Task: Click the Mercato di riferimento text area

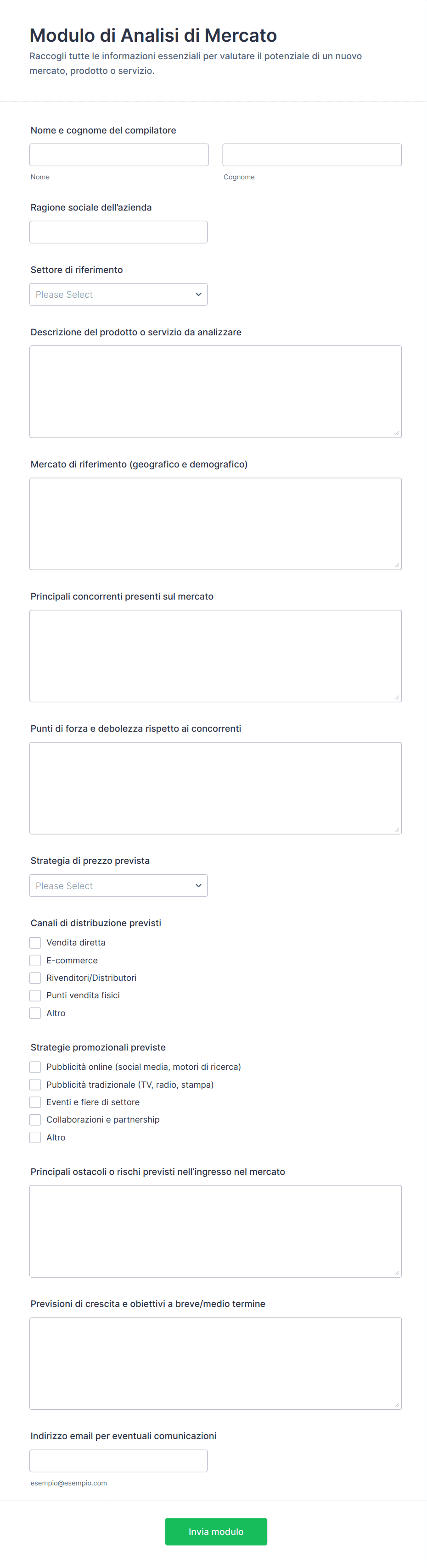Action: 215,523
